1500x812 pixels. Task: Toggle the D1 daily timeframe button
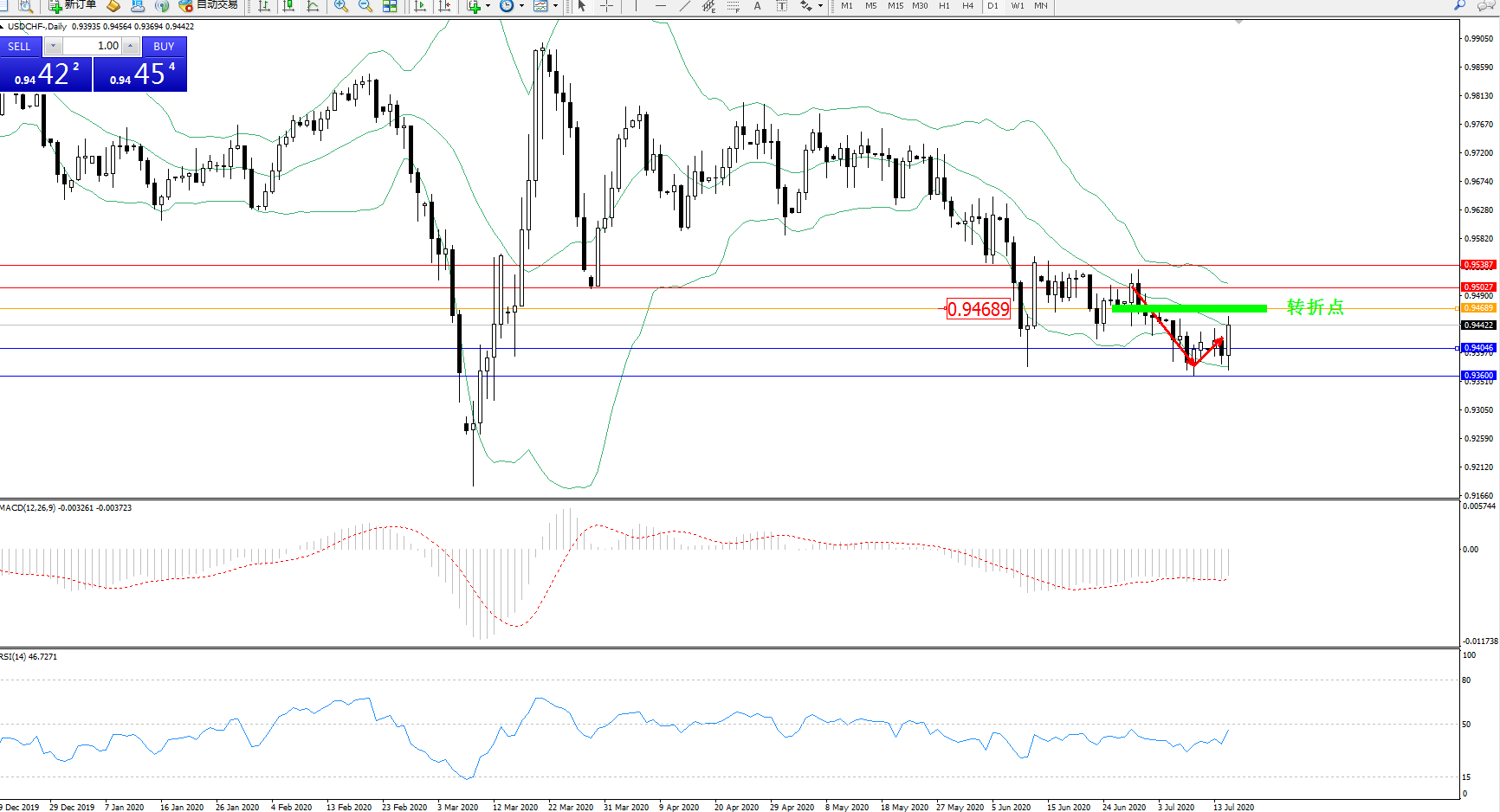click(992, 6)
